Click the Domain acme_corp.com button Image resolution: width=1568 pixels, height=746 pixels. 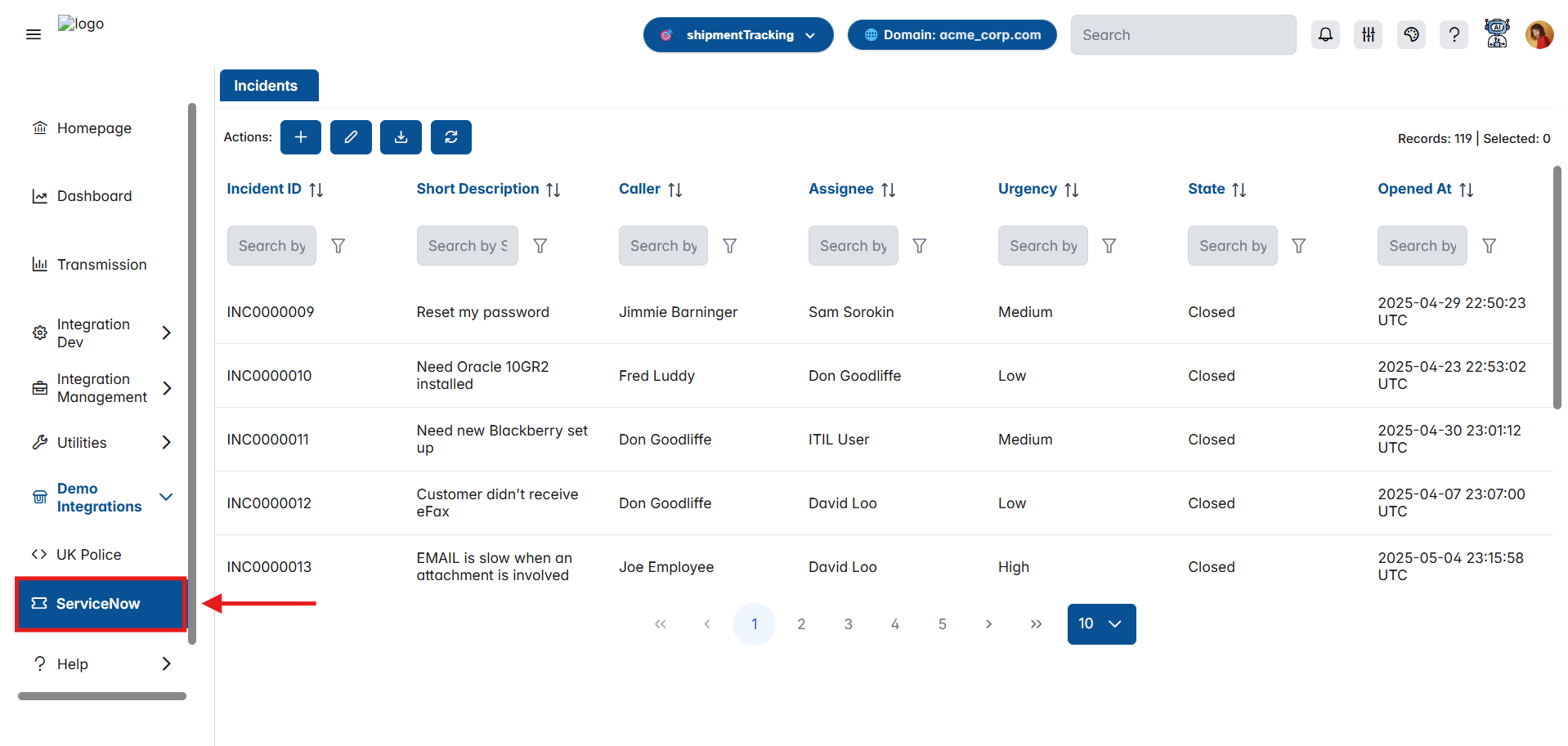coord(951,34)
